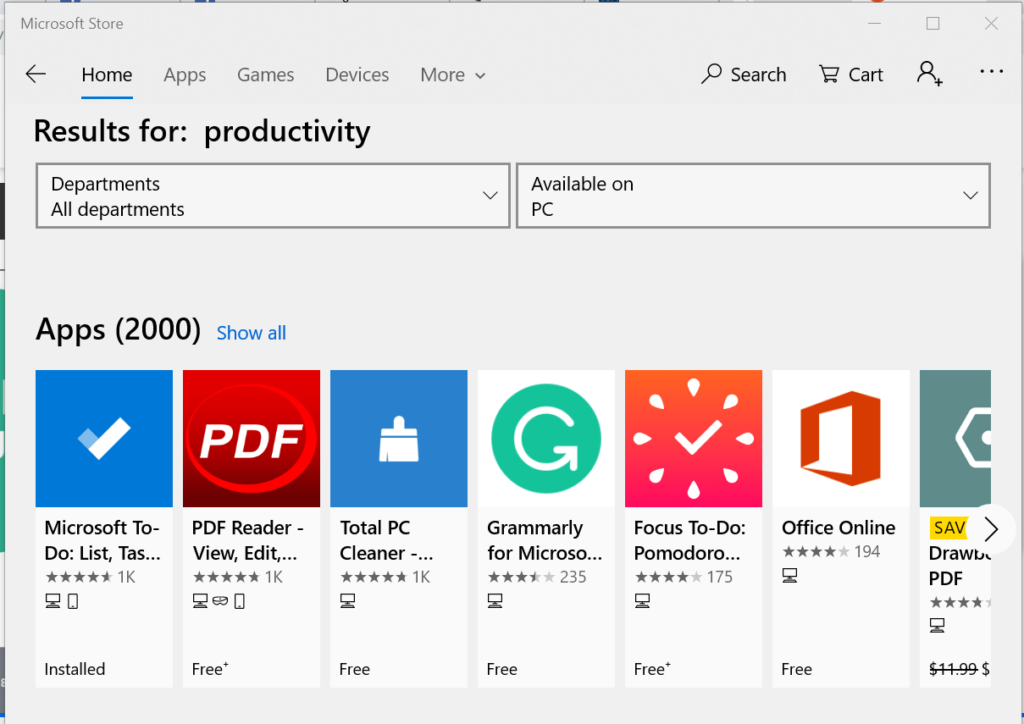Screen dimensions: 1024x724
Task: Open the three-dot more options menu
Action: pyautogui.click(x=991, y=72)
